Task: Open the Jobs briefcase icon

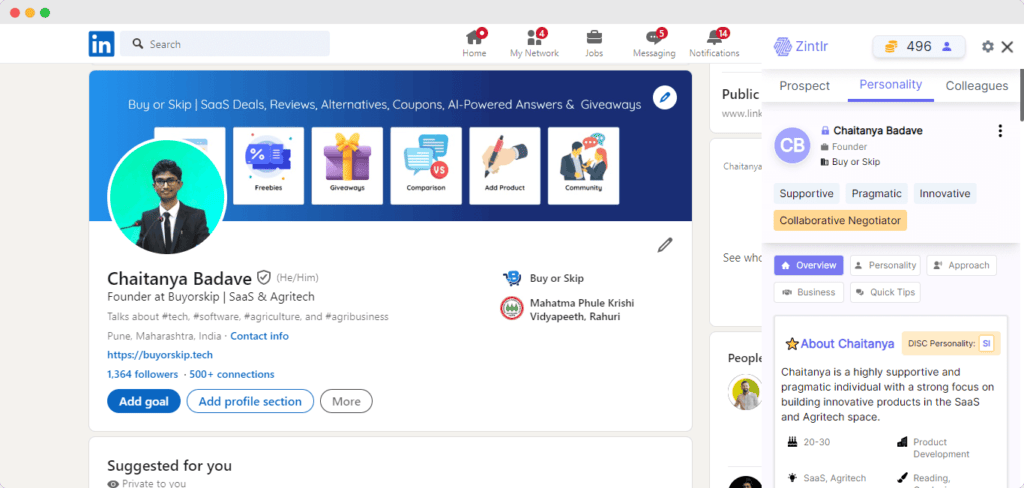Action: coord(594,38)
